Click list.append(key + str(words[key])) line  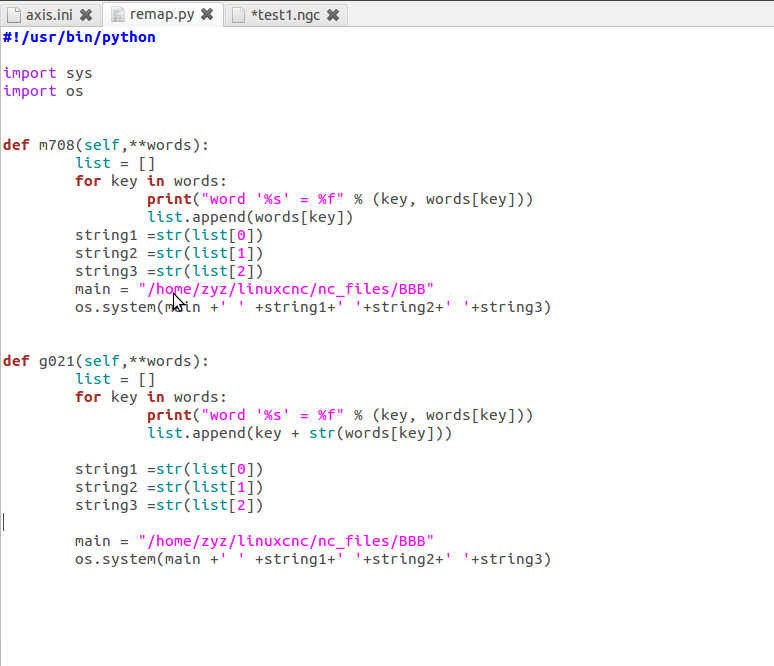point(299,433)
